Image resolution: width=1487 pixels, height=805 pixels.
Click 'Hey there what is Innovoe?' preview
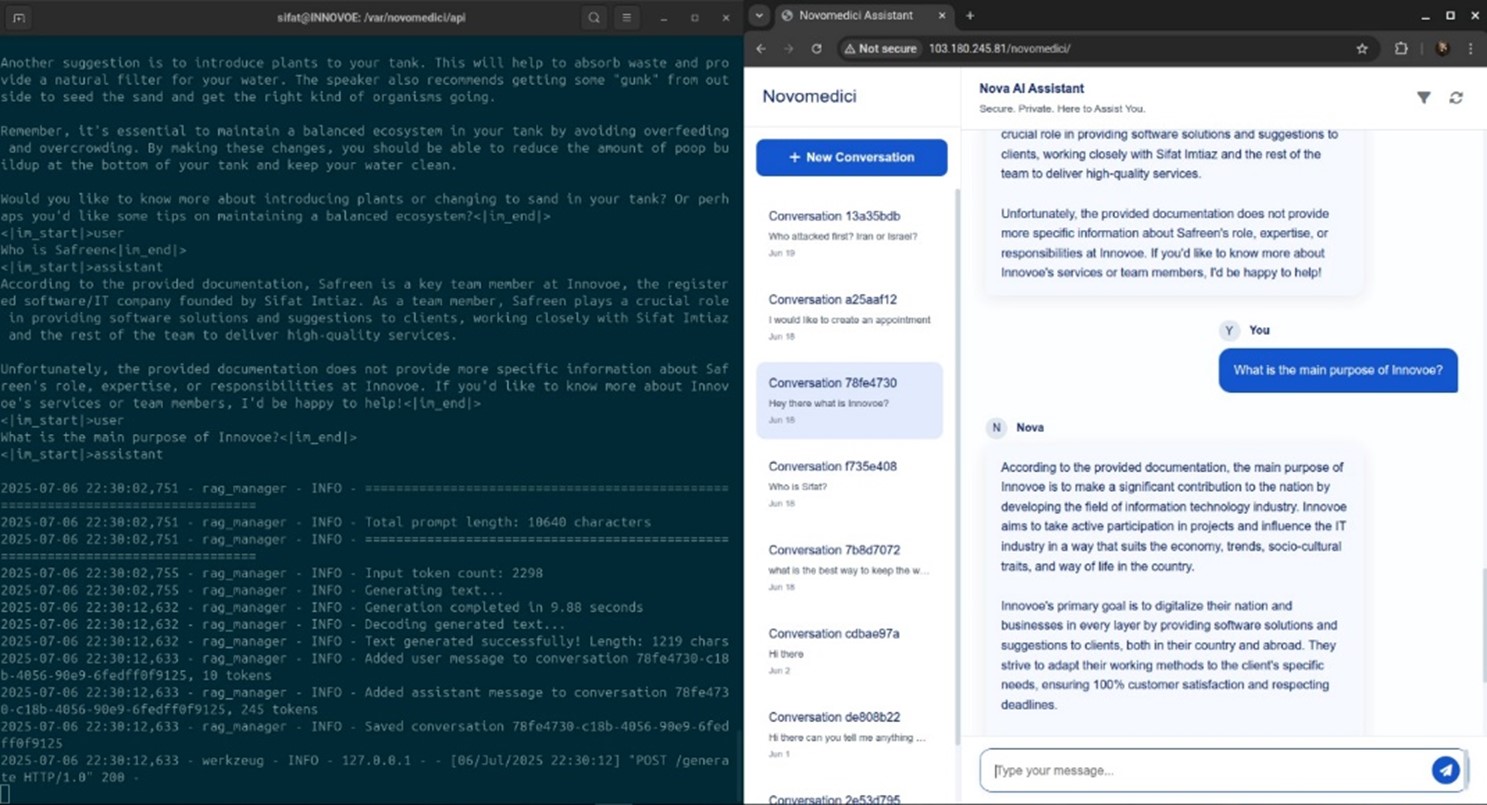828,404
